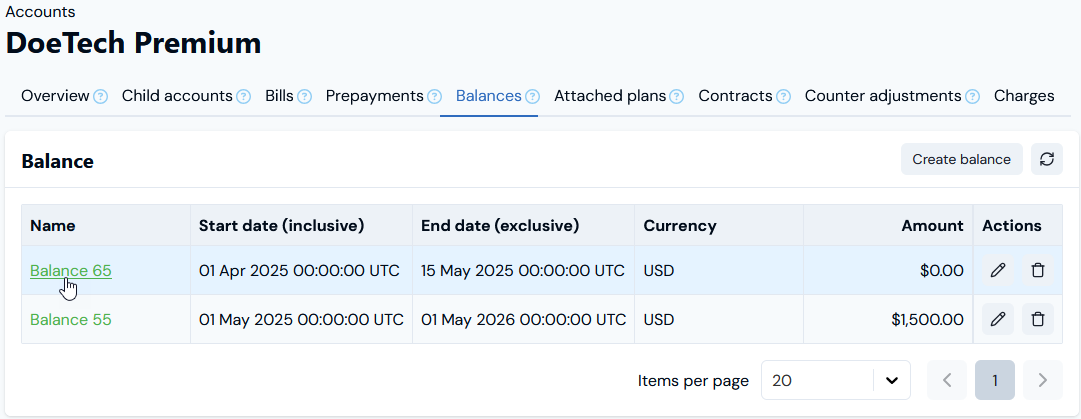The image size is (1081, 419).
Task: Click the refresh icon beside Create balance
Action: (x=1047, y=159)
